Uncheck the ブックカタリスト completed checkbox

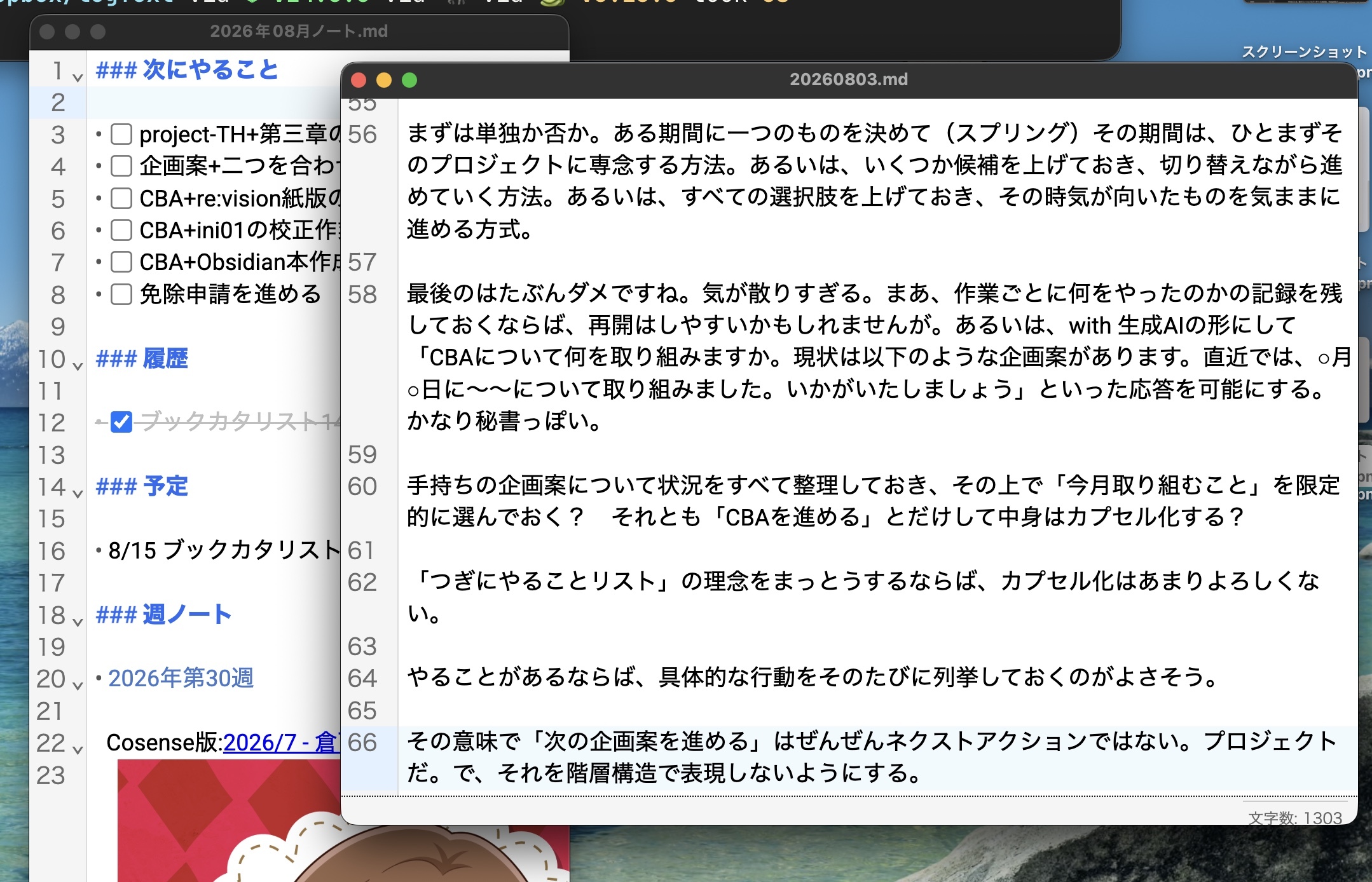point(121,422)
